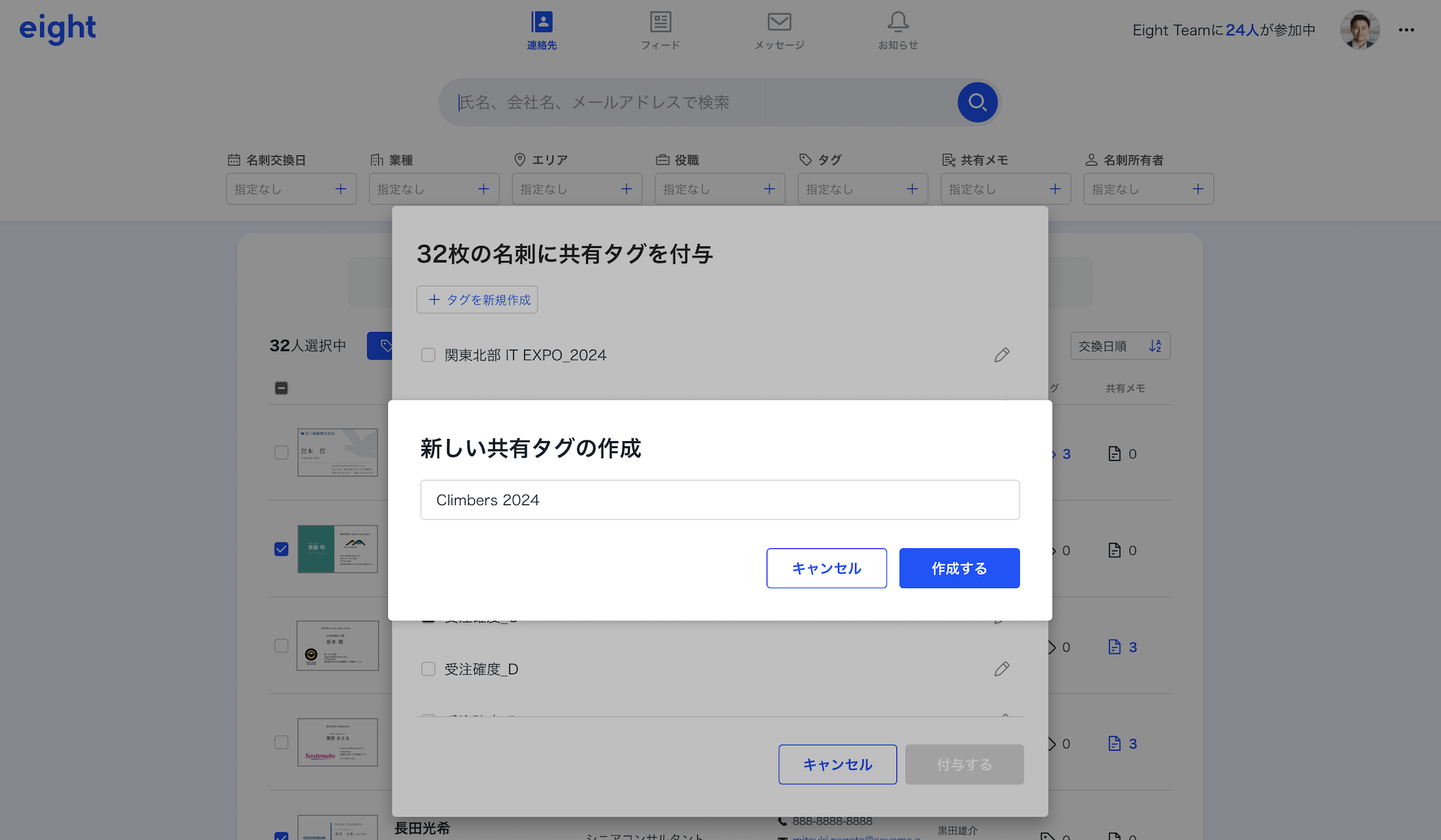1441x840 pixels.
Task: Click the three-dot more options menu
Action: (x=1406, y=30)
